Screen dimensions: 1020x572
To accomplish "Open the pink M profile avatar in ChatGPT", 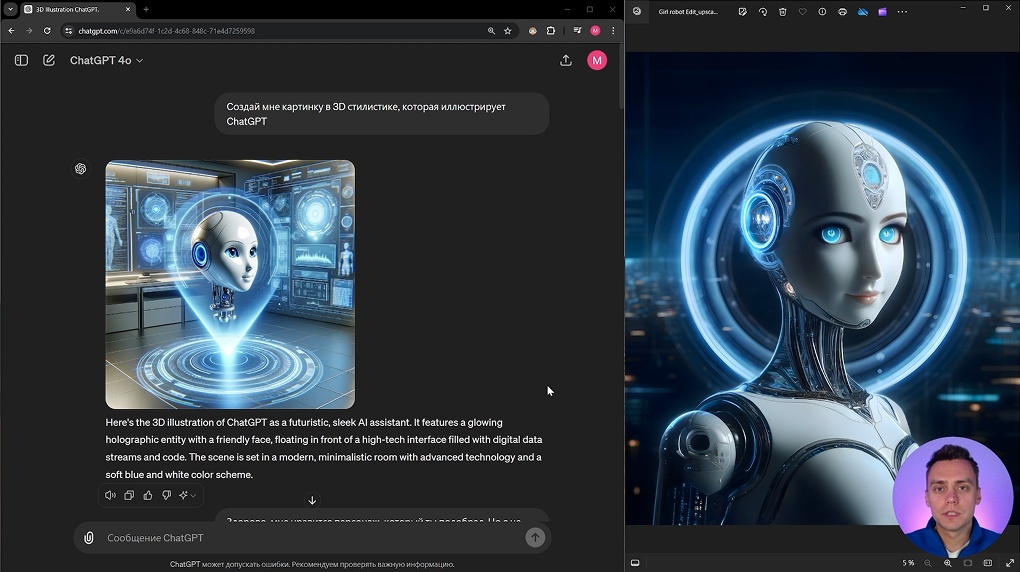I will [x=597, y=61].
